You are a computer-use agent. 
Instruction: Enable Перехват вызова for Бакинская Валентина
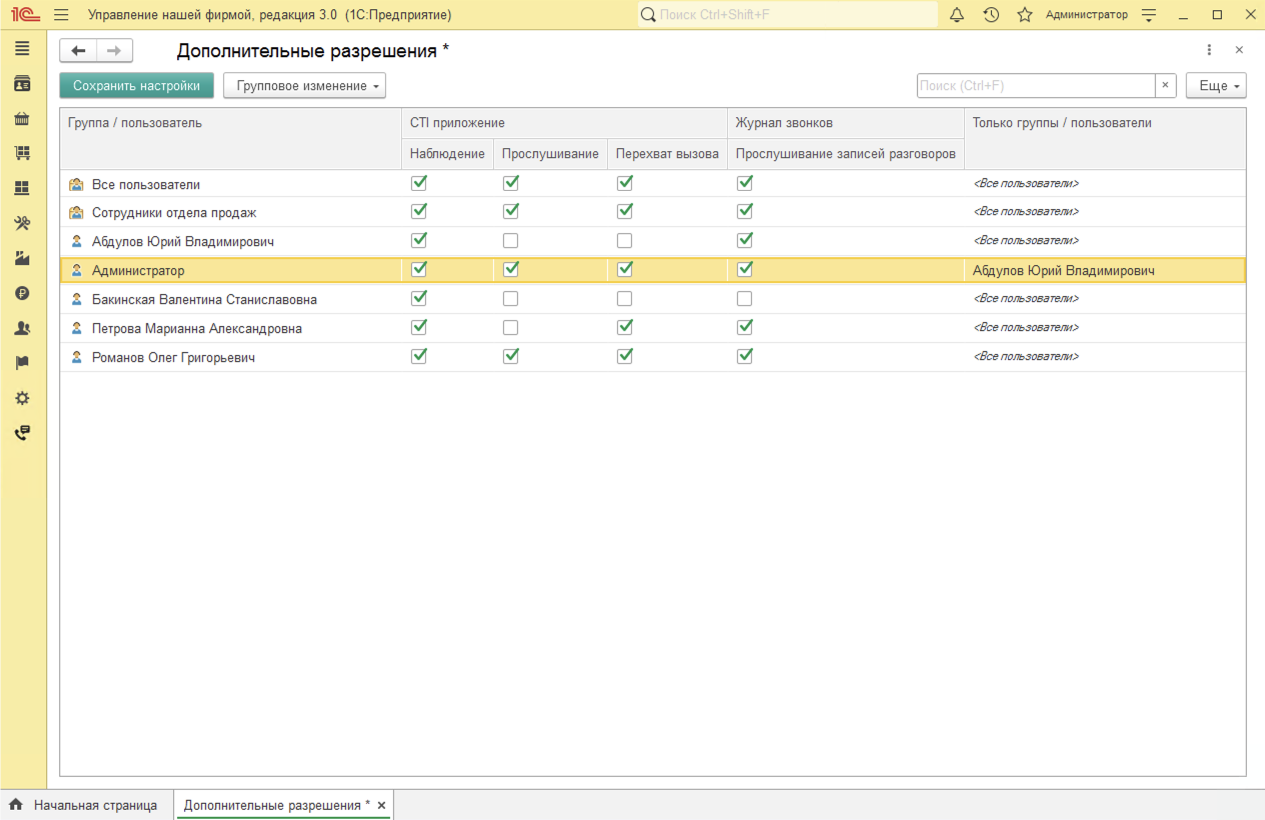coord(625,299)
